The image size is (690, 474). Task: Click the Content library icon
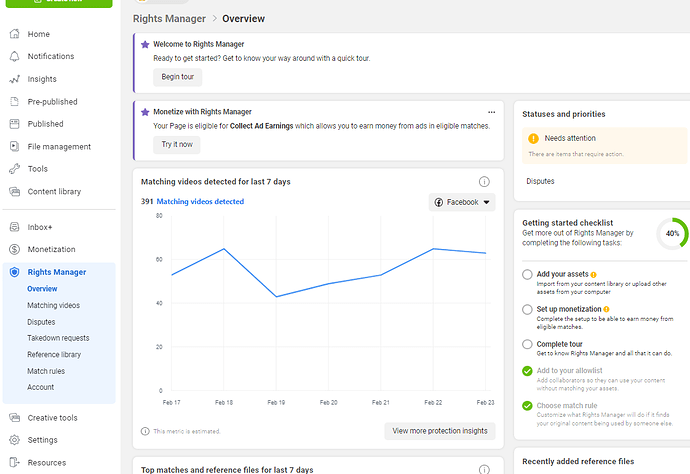(x=15, y=191)
